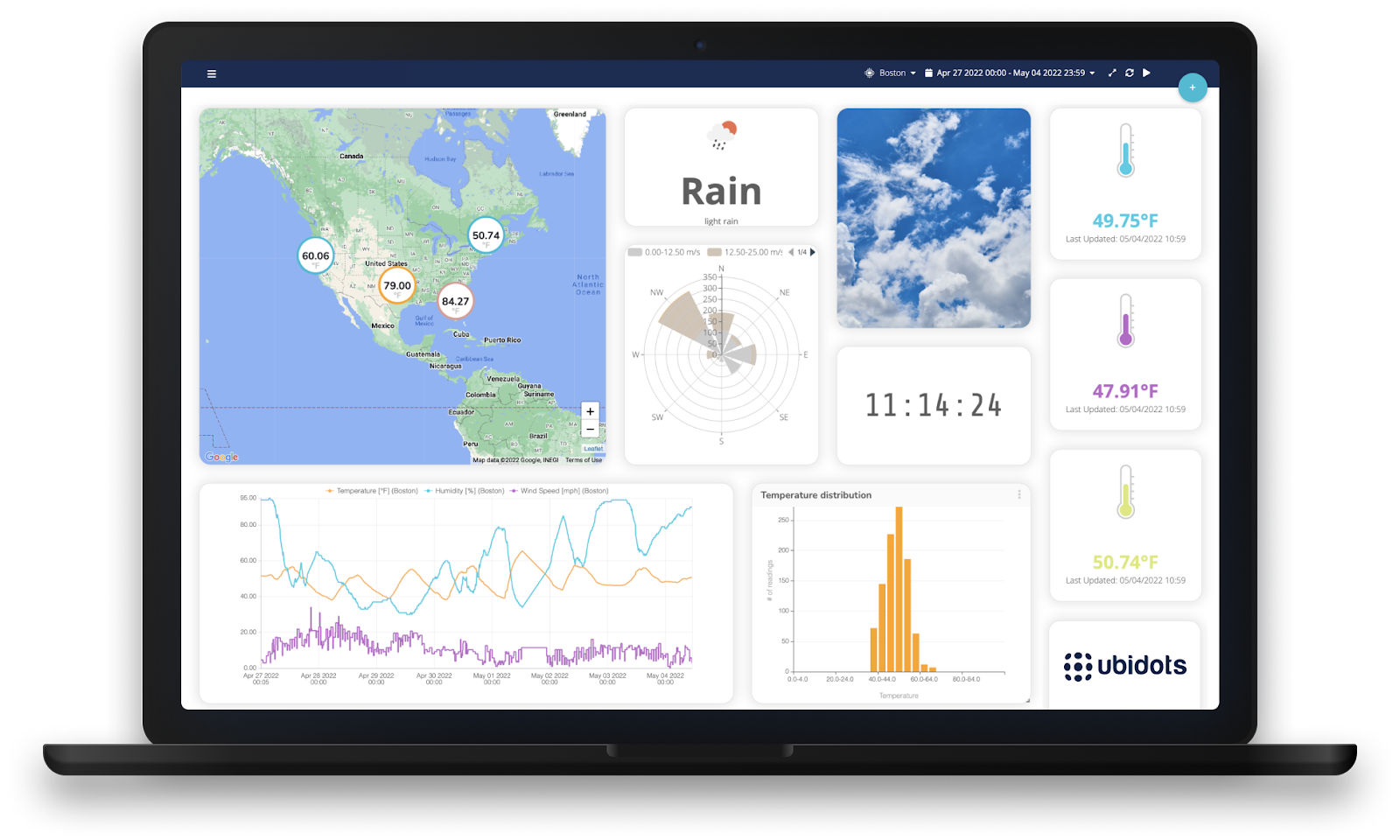Click the Ubidots logo
1400x840 pixels.
click(x=1125, y=666)
